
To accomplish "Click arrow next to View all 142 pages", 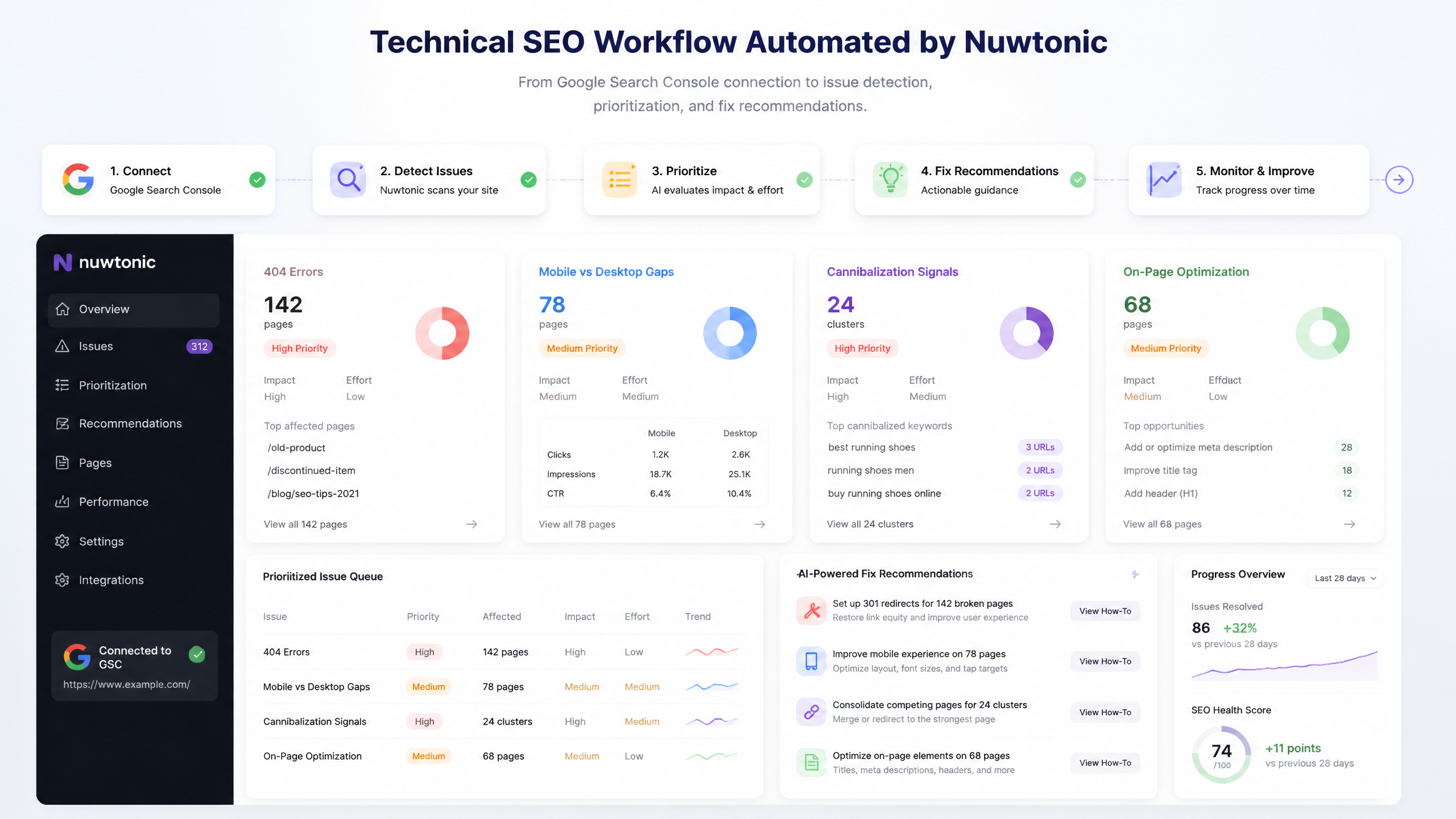I will click(x=471, y=524).
